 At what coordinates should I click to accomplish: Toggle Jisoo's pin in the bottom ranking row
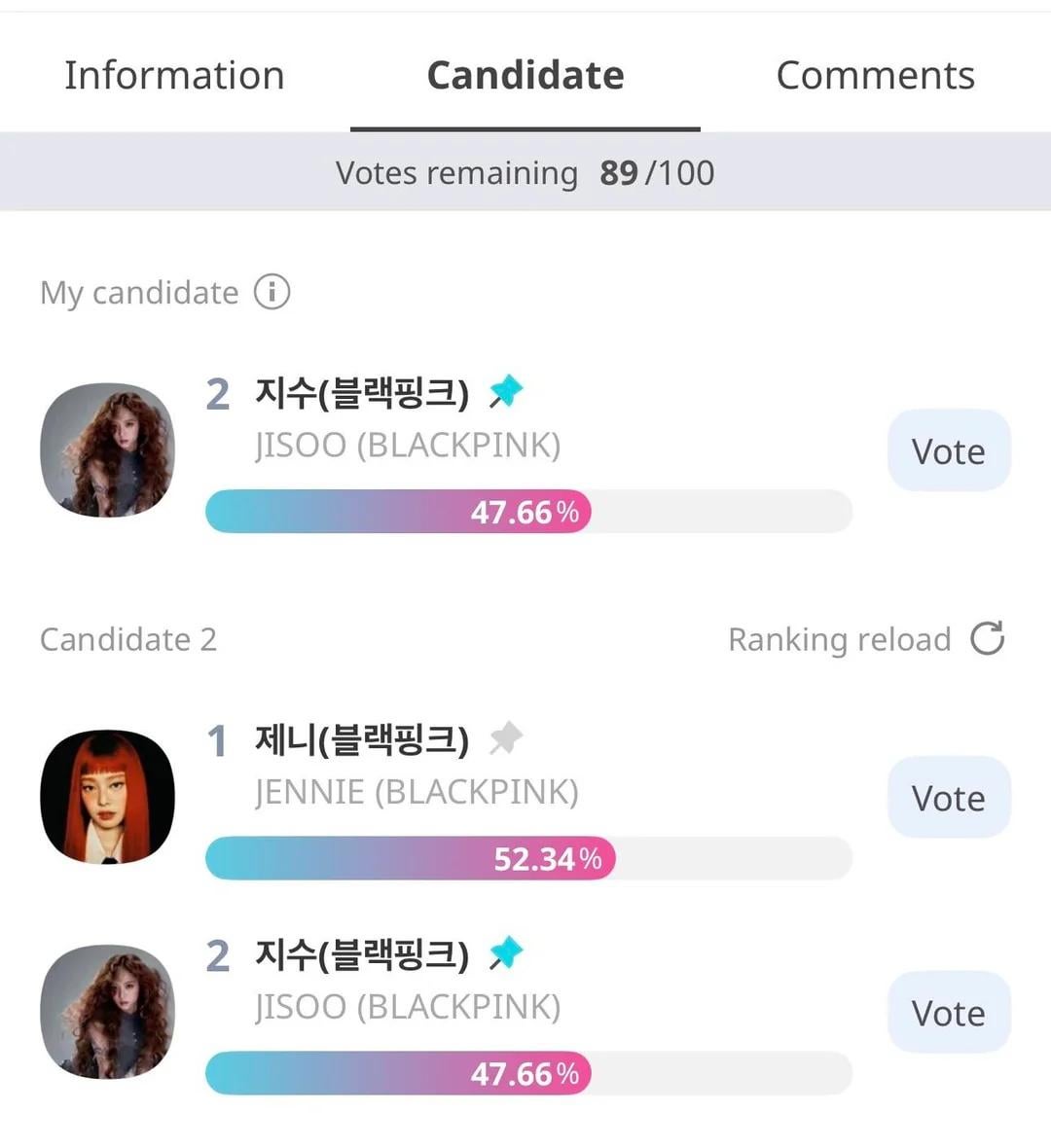point(506,953)
